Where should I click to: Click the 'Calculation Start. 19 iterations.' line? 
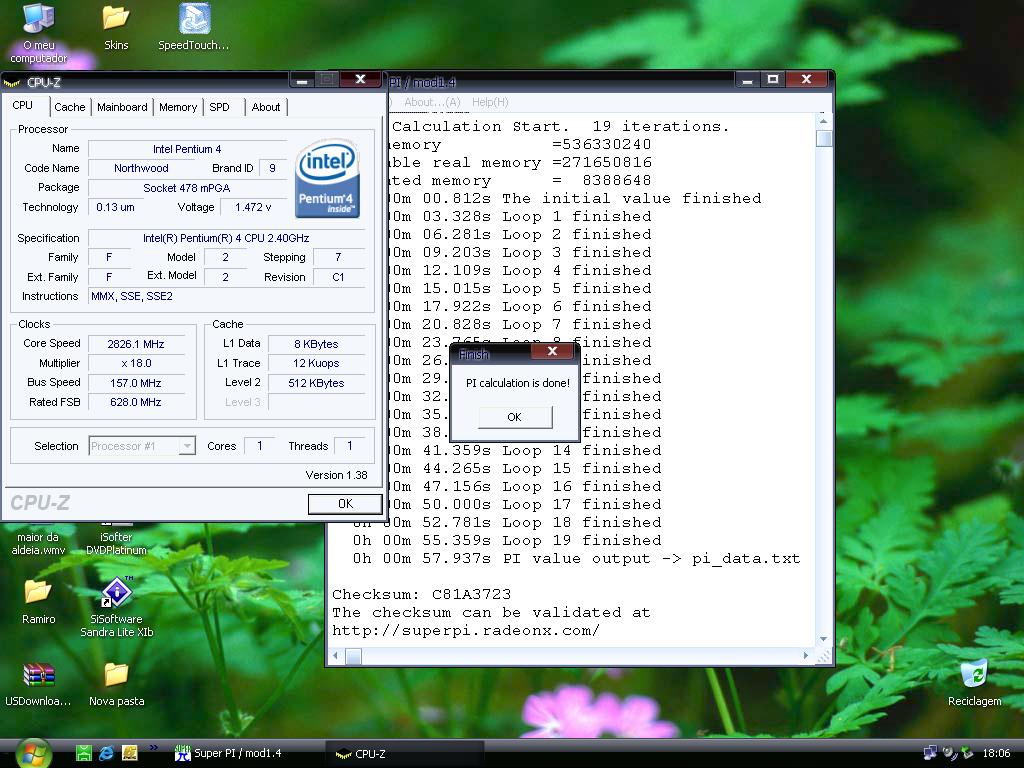point(560,126)
